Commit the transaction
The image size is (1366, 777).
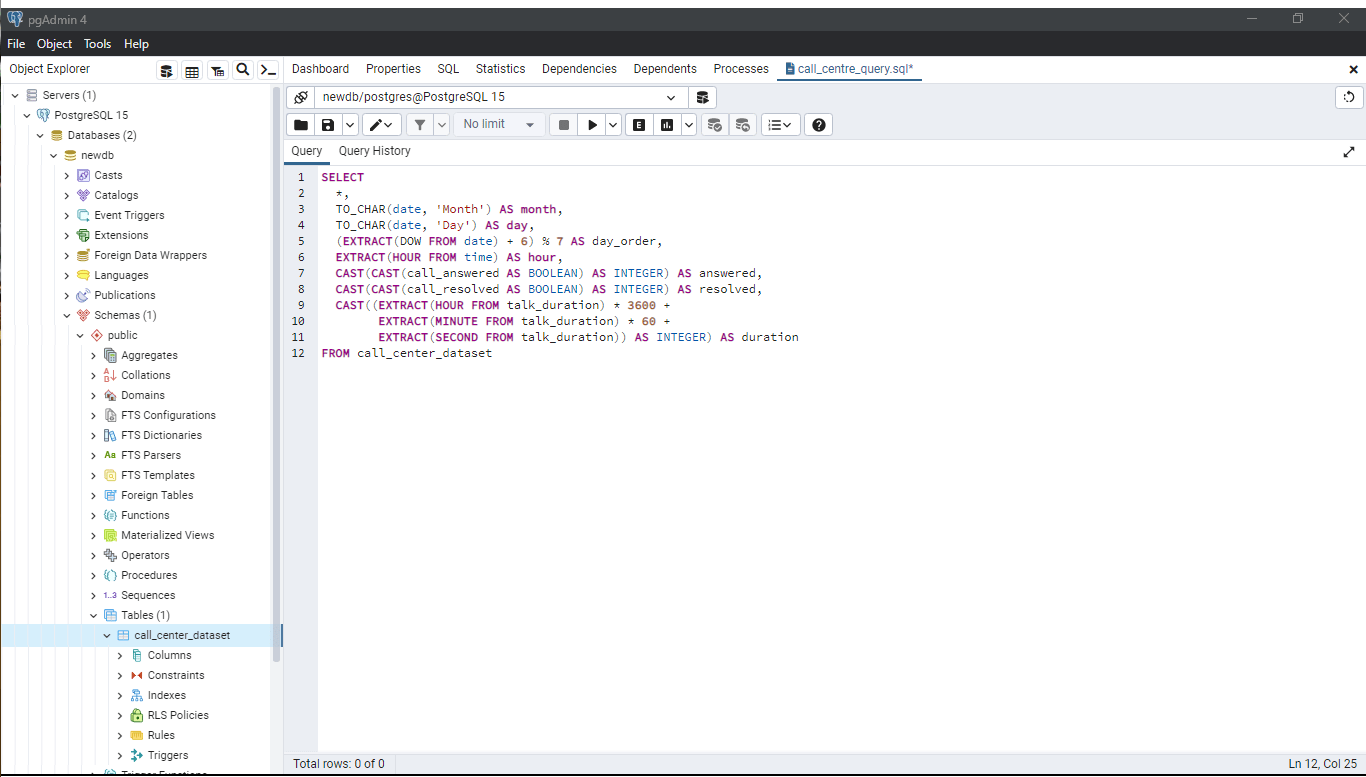pos(714,125)
